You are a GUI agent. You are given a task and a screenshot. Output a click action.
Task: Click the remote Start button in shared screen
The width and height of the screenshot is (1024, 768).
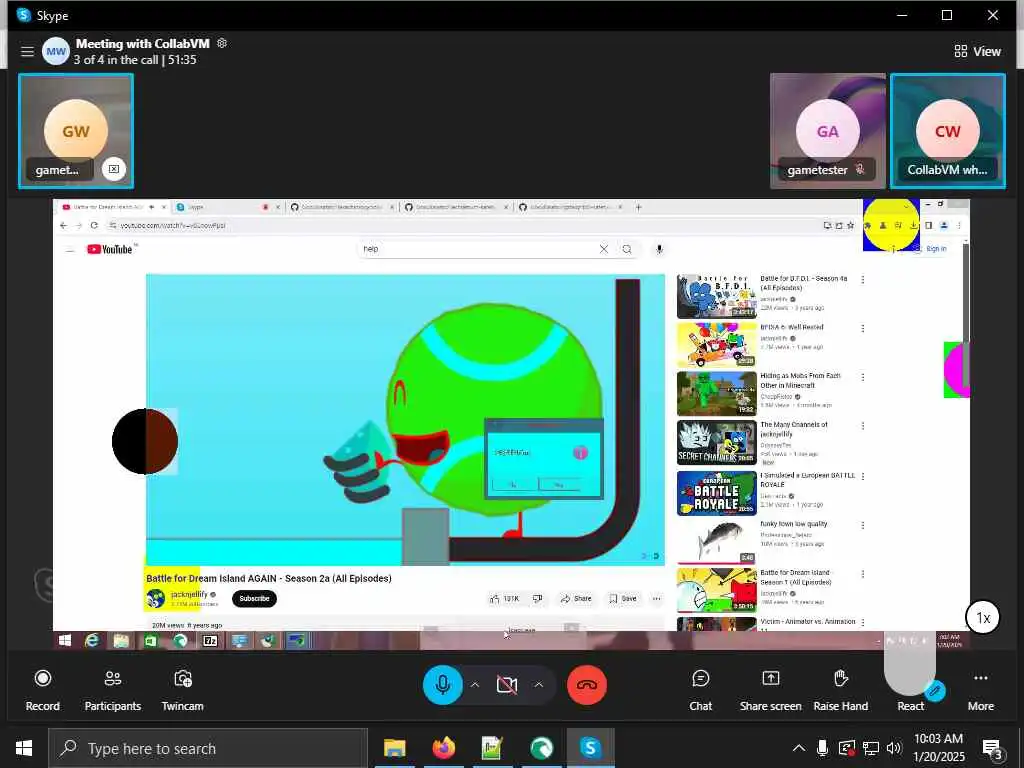pyautogui.click(x=65, y=641)
